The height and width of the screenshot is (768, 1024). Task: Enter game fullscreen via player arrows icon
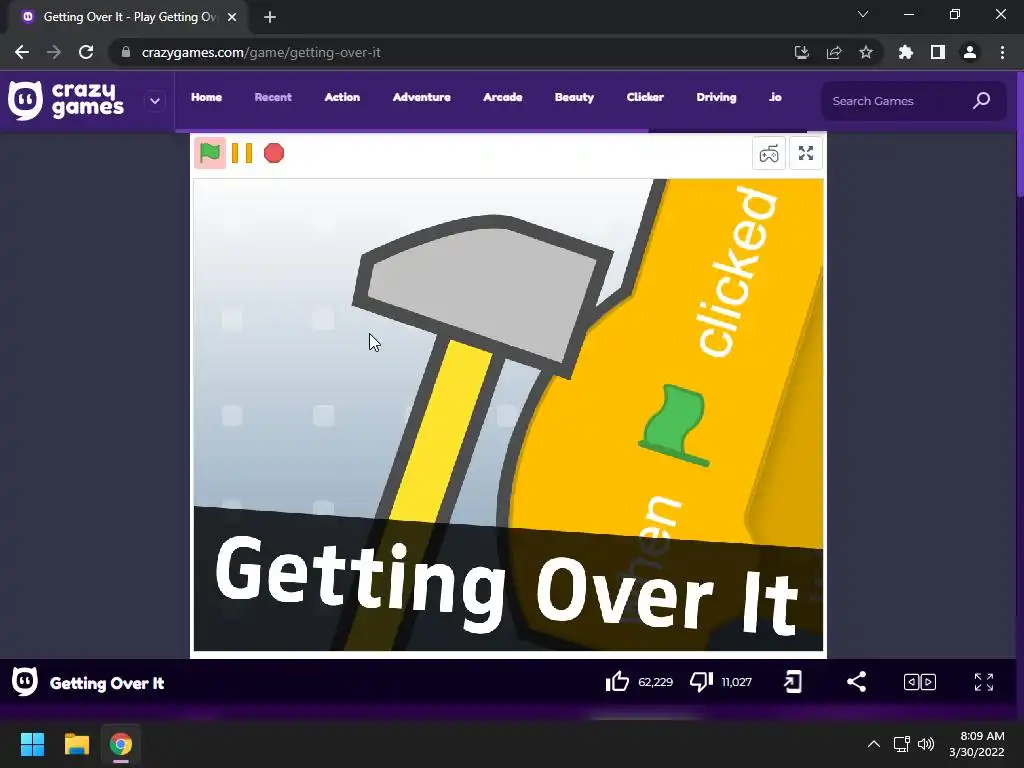[806, 153]
